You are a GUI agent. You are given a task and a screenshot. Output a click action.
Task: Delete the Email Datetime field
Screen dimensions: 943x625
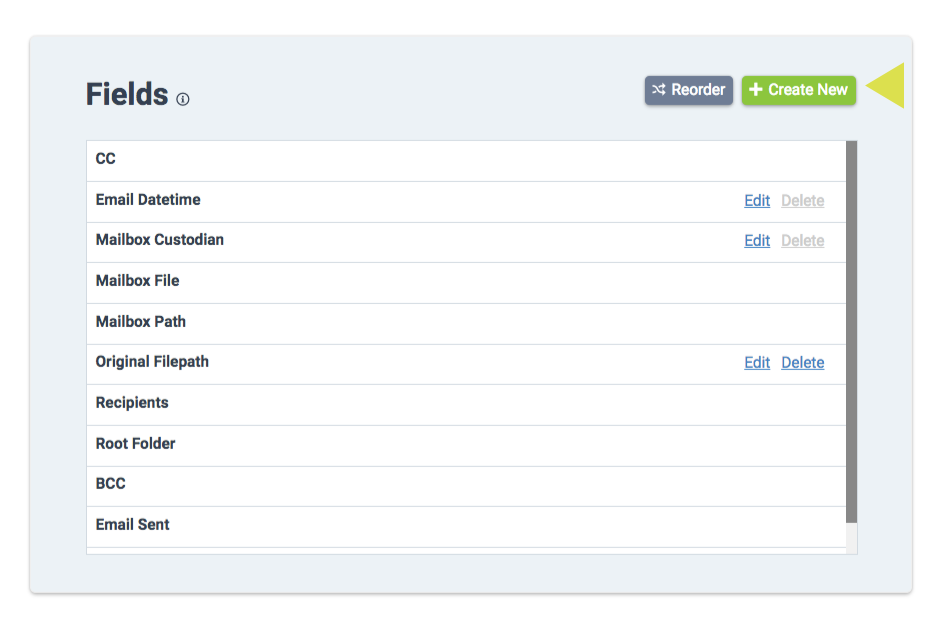point(802,200)
